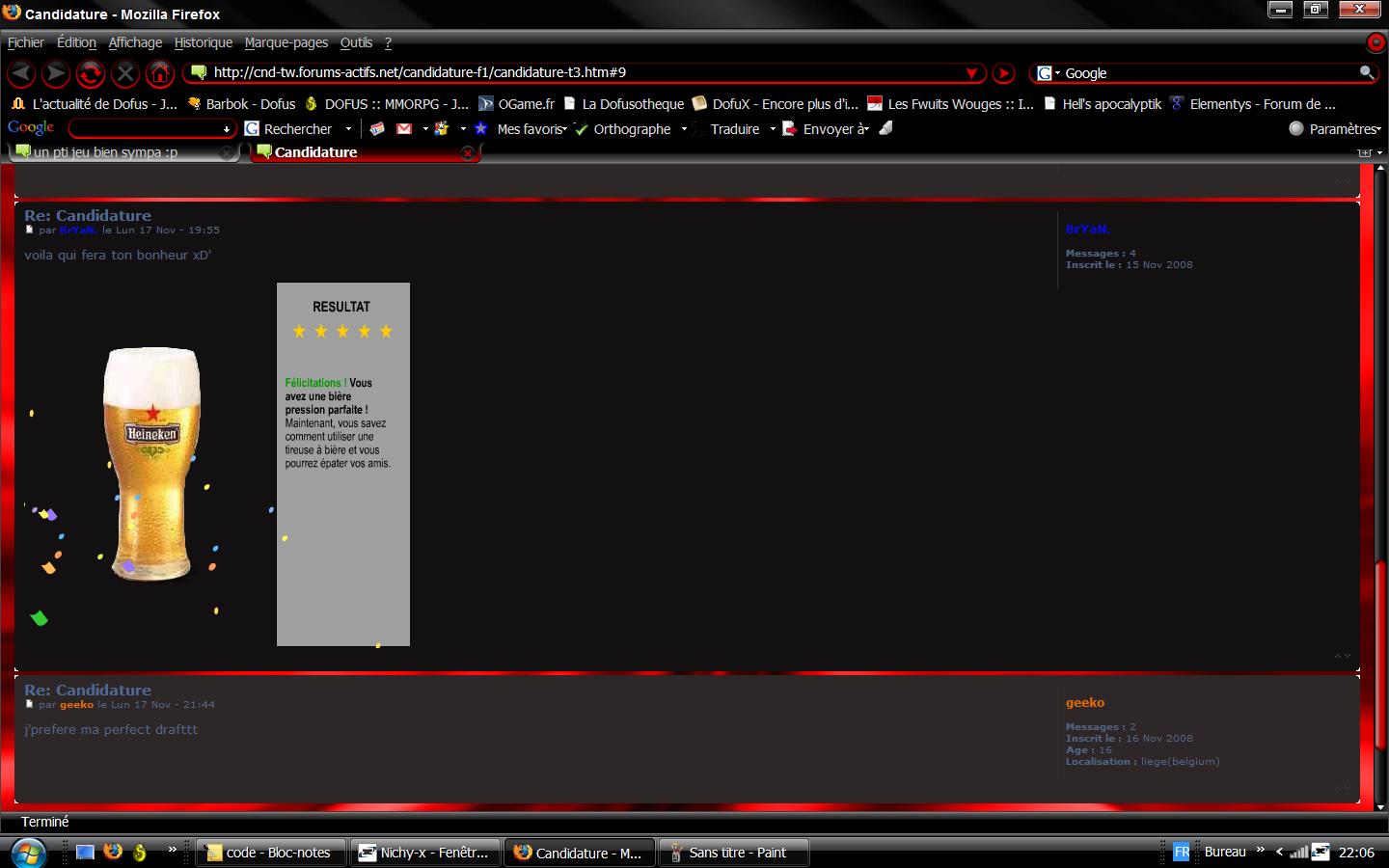Go back using the back arrow button
The image size is (1389, 868).
click(21, 73)
